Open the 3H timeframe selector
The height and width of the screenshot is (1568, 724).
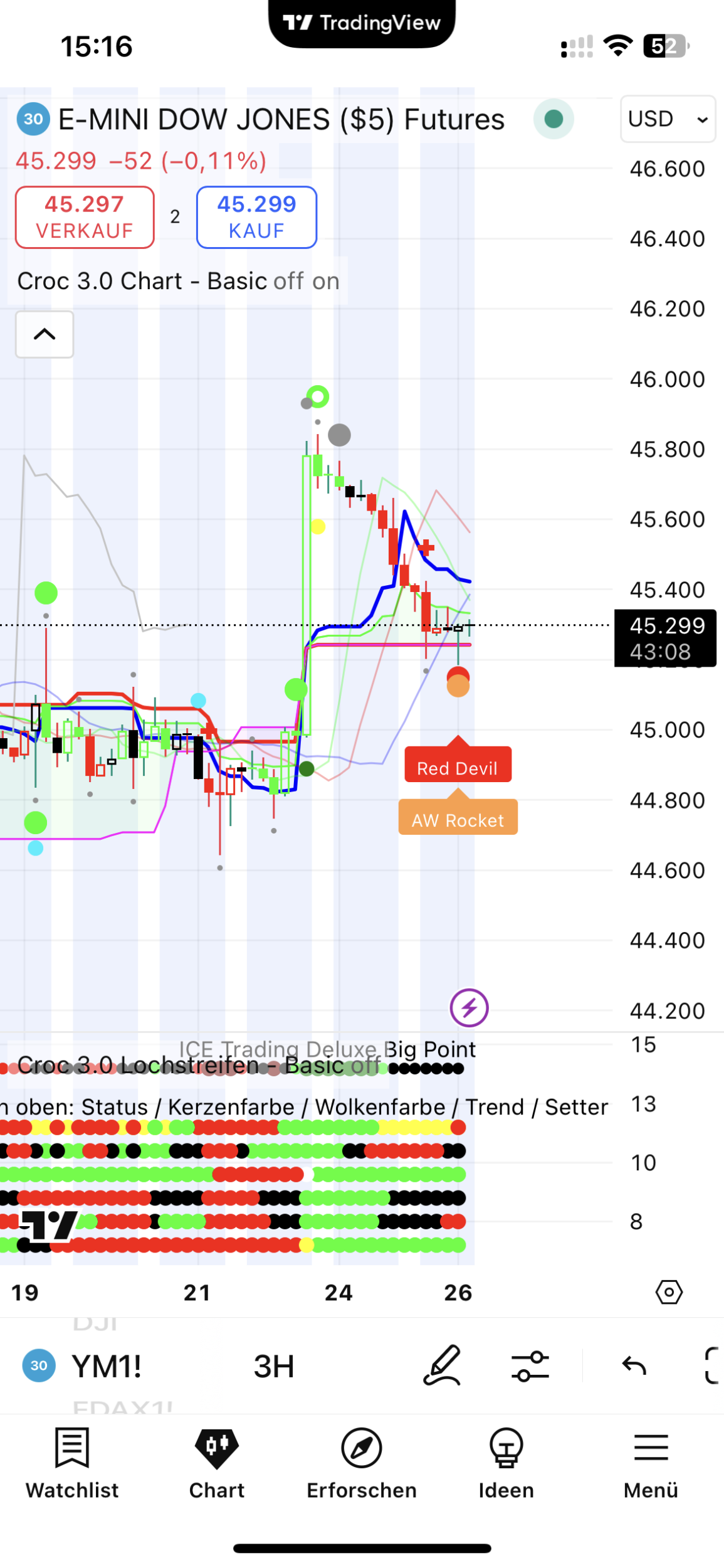coord(274,1366)
